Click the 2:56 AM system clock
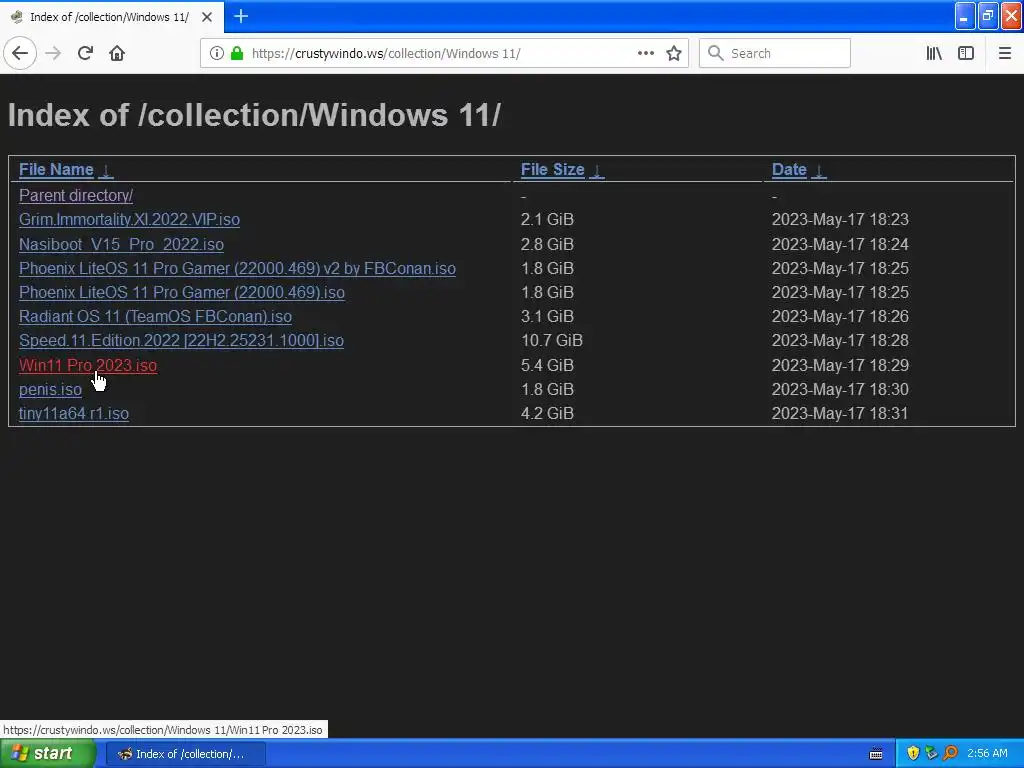The width and height of the screenshot is (1024, 768). tap(987, 753)
